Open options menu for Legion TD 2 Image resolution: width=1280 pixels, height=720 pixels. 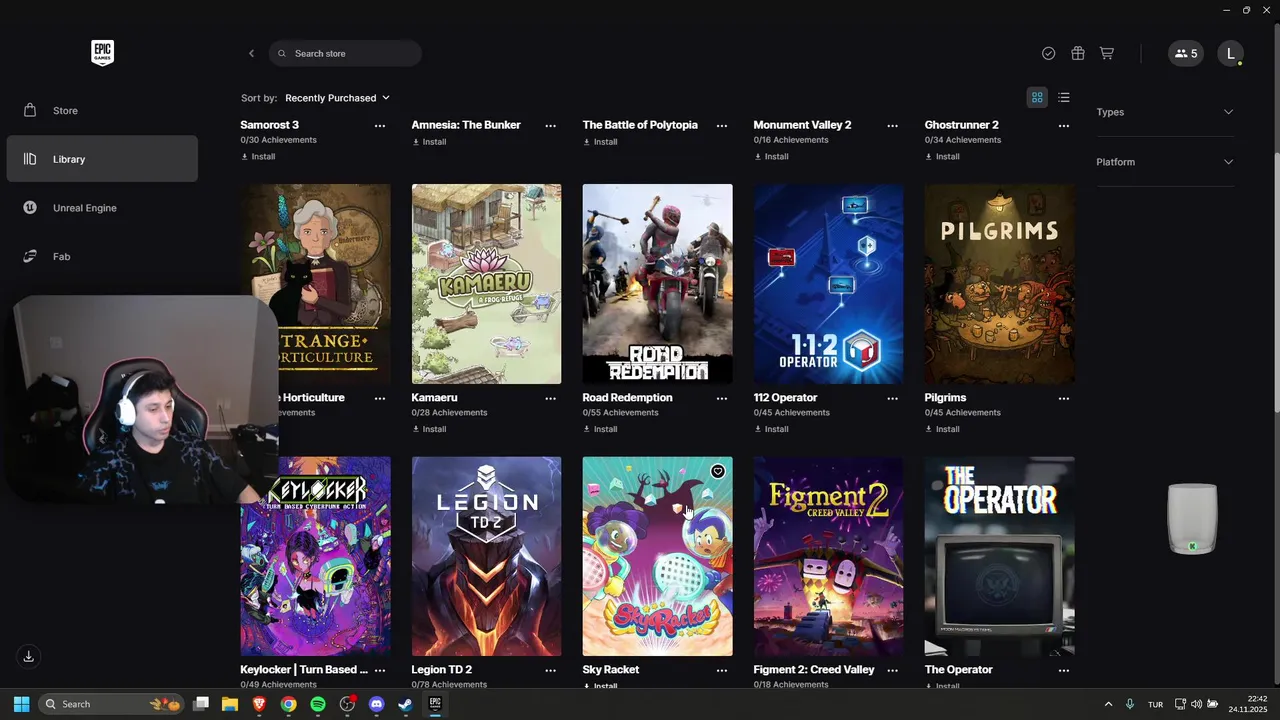click(x=551, y=670)
